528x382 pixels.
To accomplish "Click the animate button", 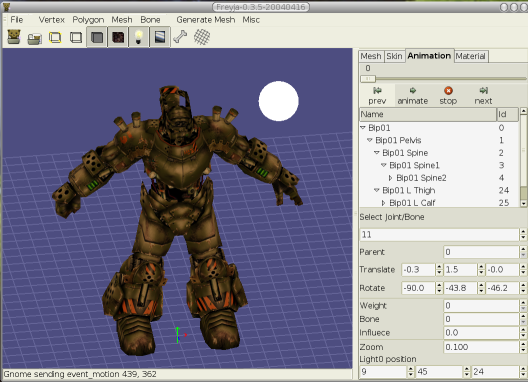I will [412, 96].
